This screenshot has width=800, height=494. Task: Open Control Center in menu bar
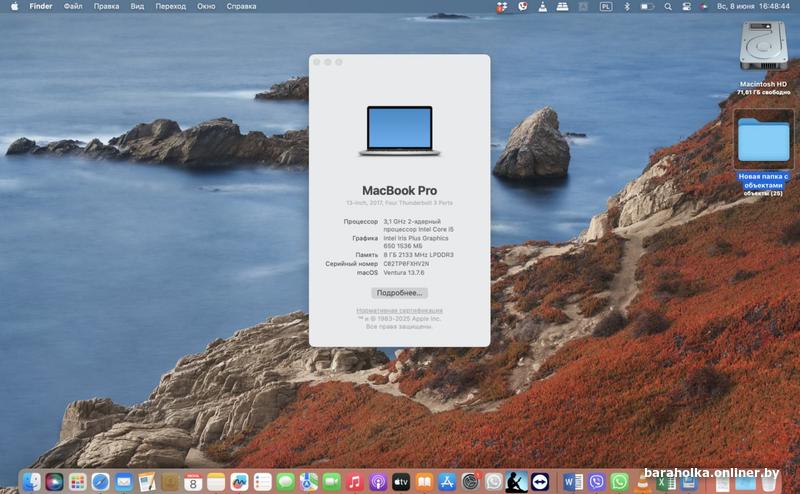(687, 6)
